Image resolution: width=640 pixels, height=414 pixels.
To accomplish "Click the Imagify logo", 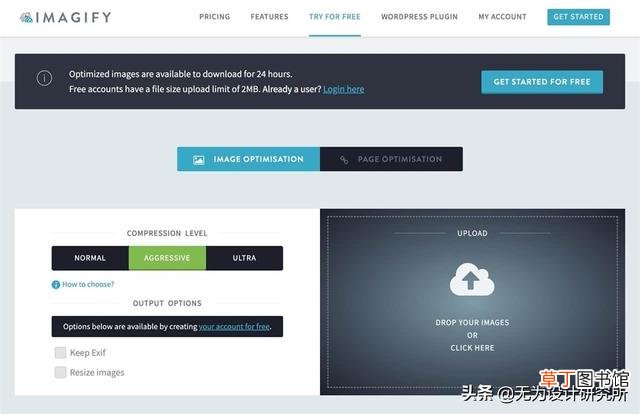I will [66, 17].
